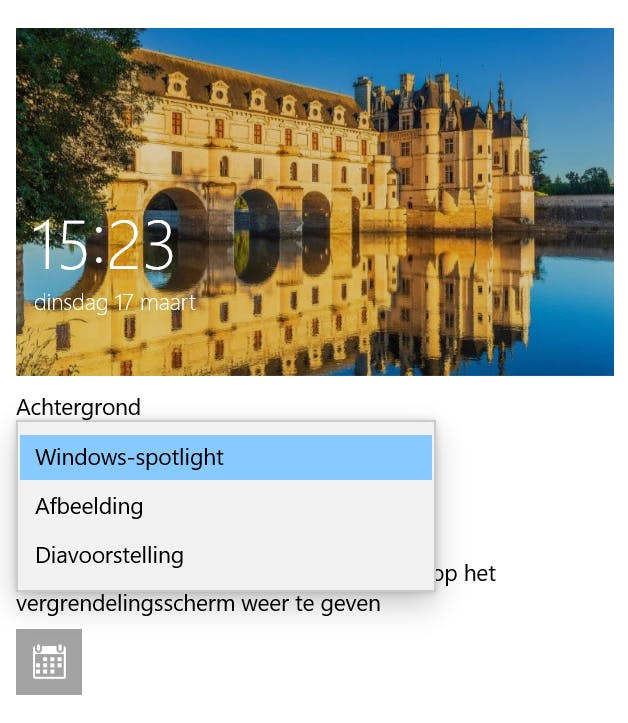Select the Windows-spotlight background option

click(x=225, y=457)
